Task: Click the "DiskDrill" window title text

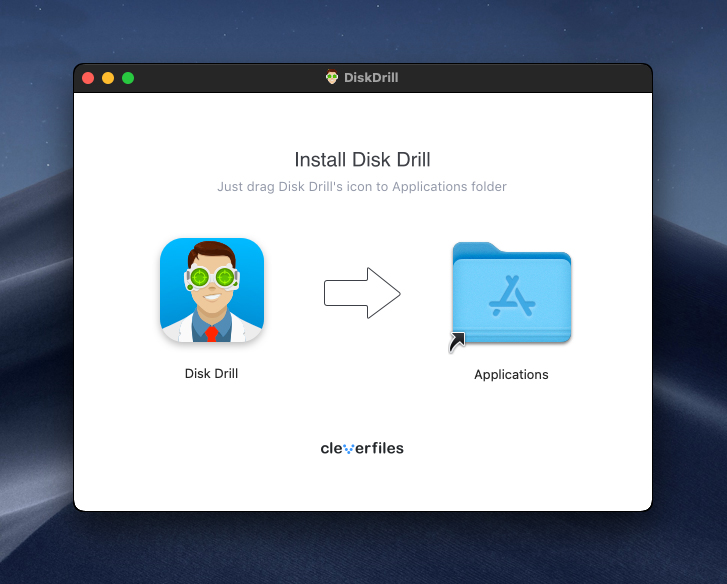Action: (371, 77)
